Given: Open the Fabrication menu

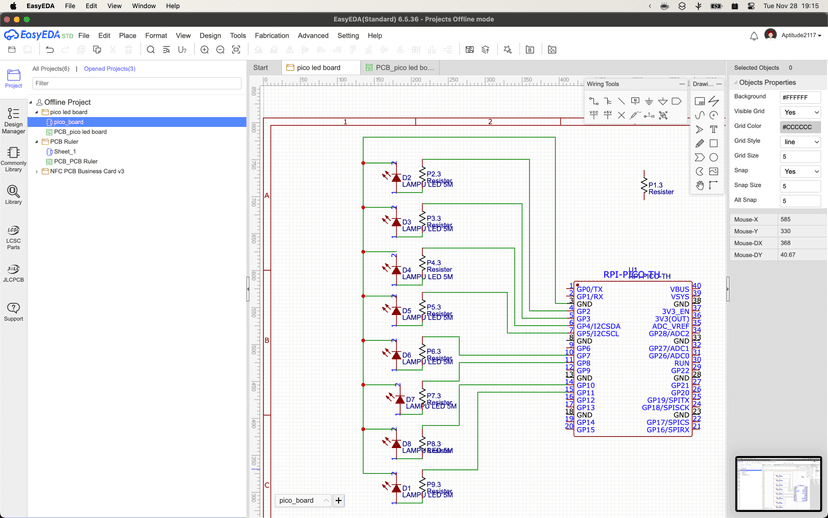Looking at the screenshot, I should 271,35.
